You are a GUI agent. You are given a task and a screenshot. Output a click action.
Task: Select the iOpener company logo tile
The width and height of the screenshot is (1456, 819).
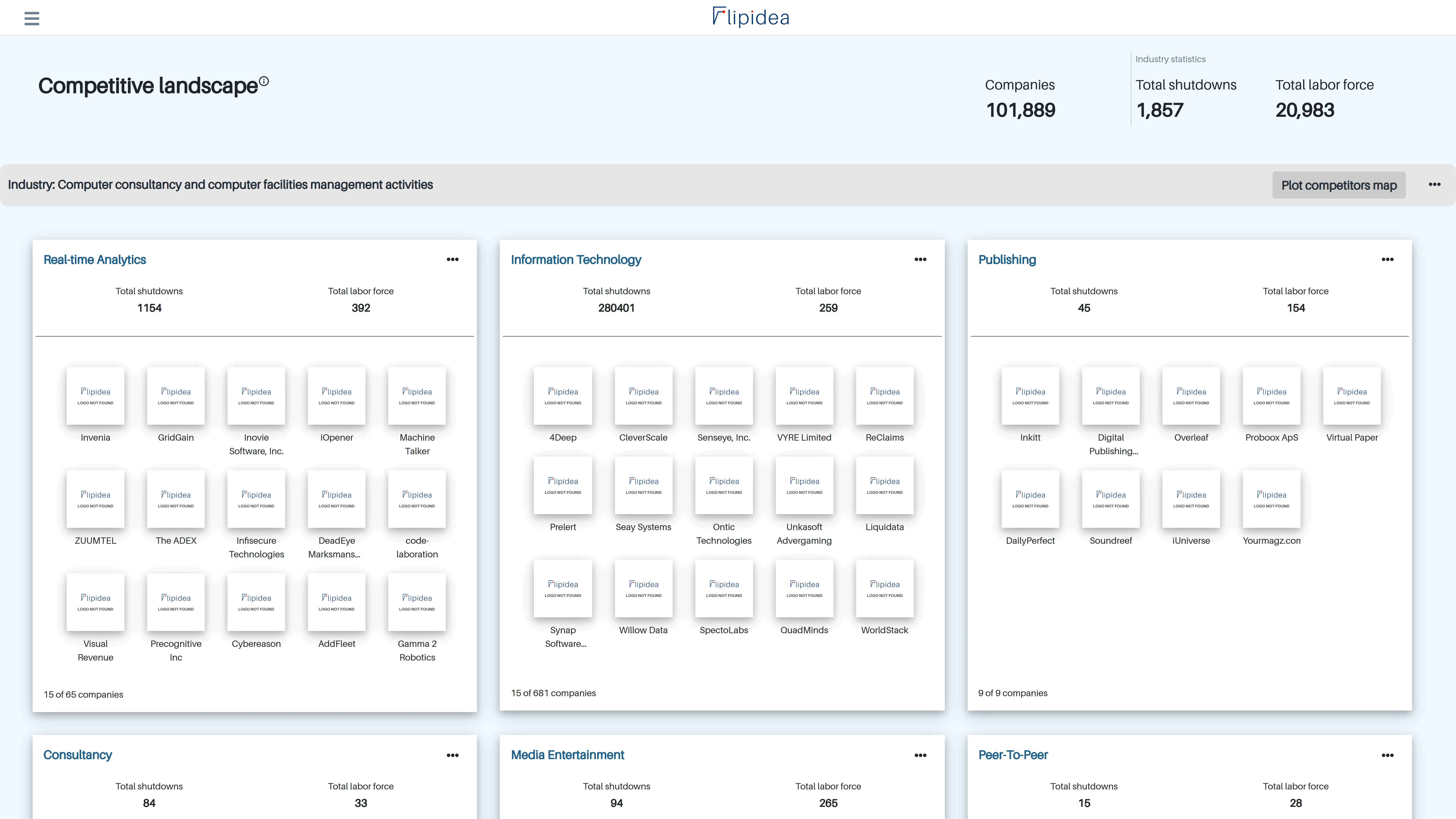click(x=336, y=396)
